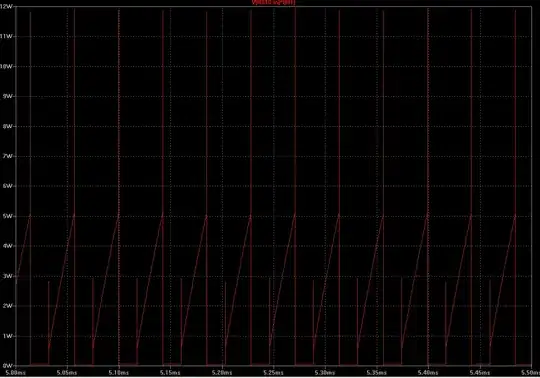
Task: Click the 5.05ms label on the time axis
Action: [x=67, y=373]
